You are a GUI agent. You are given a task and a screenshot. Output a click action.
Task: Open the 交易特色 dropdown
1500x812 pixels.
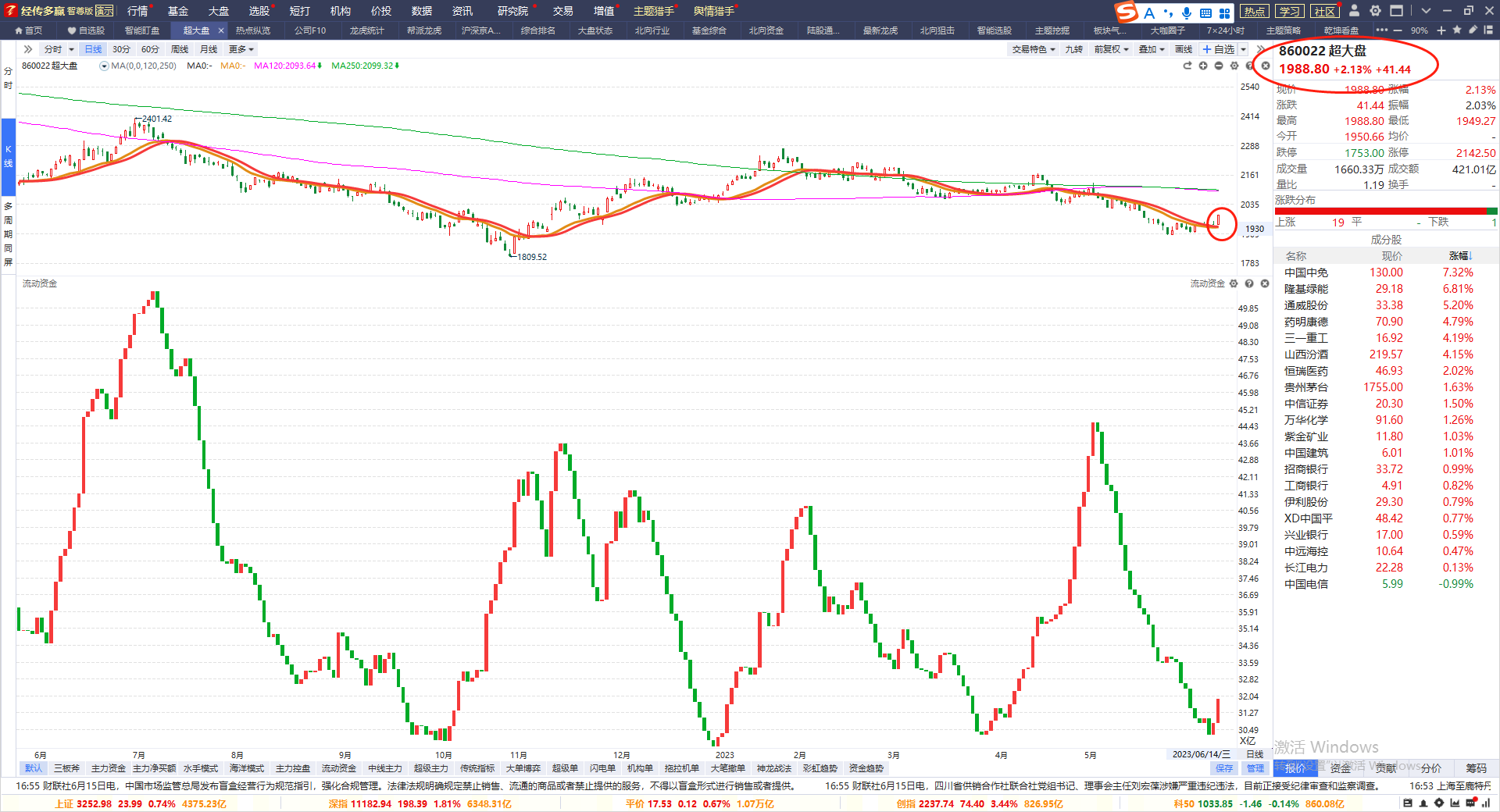click(1033, 49)
